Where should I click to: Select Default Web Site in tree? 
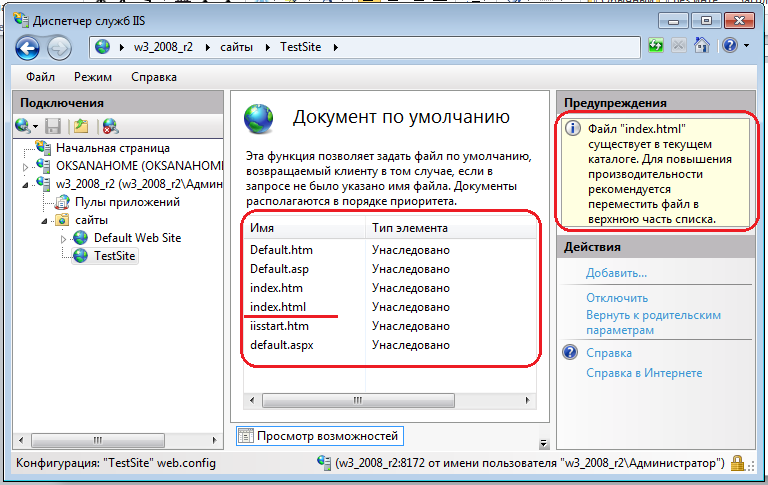pos(138,238)
